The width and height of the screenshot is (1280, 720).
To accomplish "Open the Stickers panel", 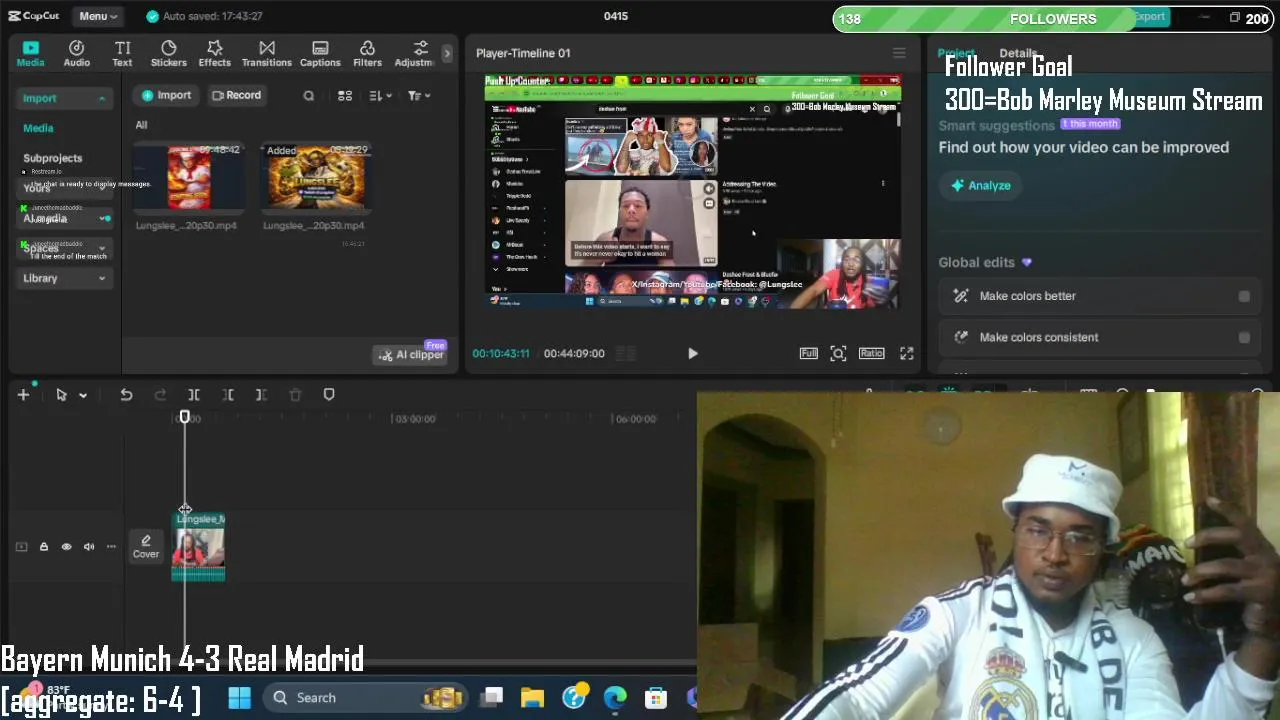I will pos(168,54).
